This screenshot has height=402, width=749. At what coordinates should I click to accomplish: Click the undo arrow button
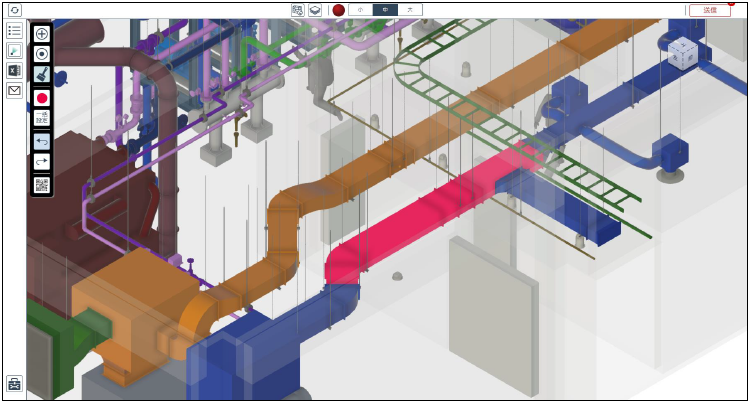click(42, 143)
